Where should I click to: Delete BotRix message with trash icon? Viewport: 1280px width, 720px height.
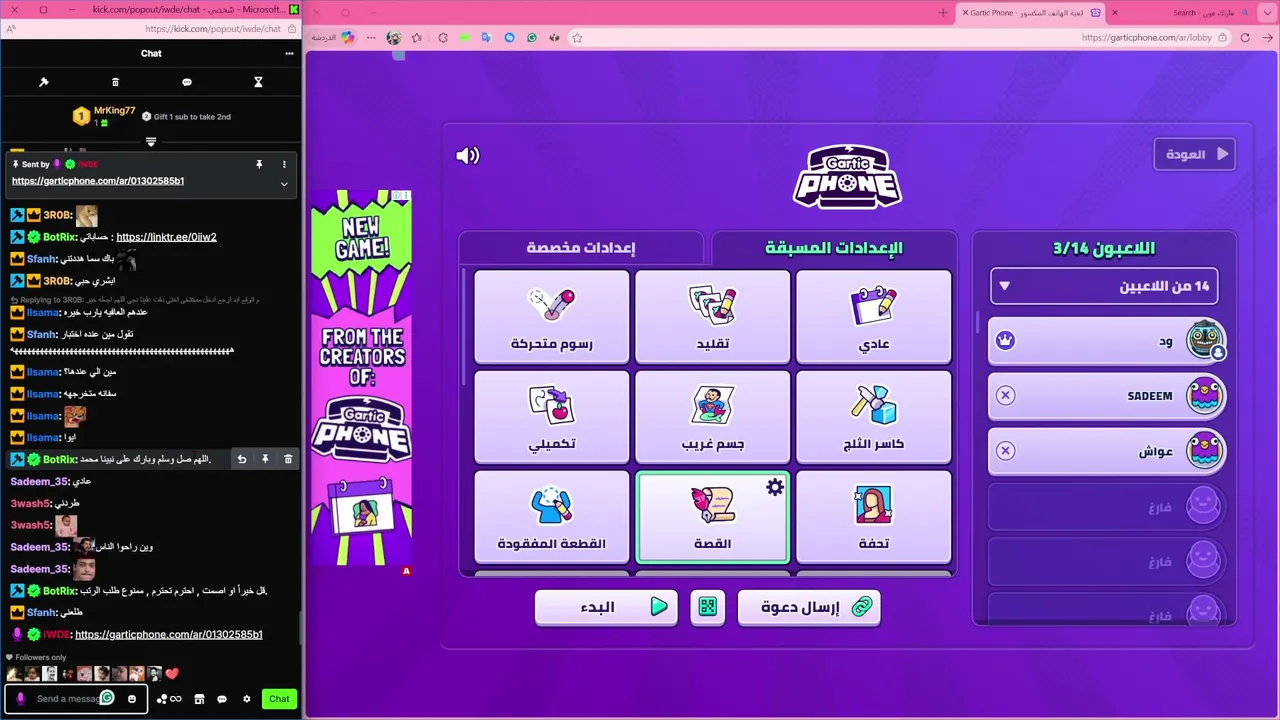click(288, 459)
